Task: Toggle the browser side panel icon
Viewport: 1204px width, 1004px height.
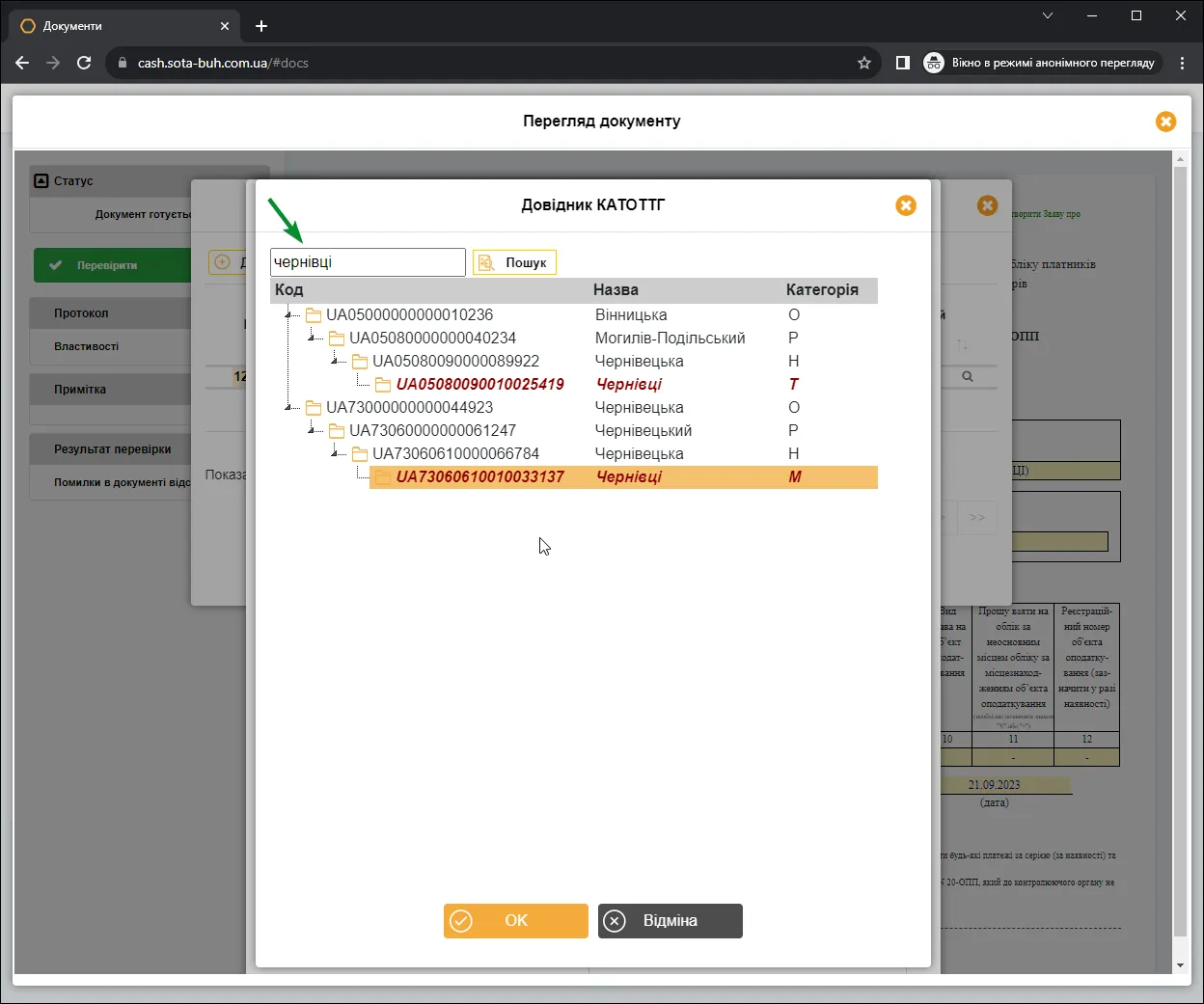Action: (903, 63)
